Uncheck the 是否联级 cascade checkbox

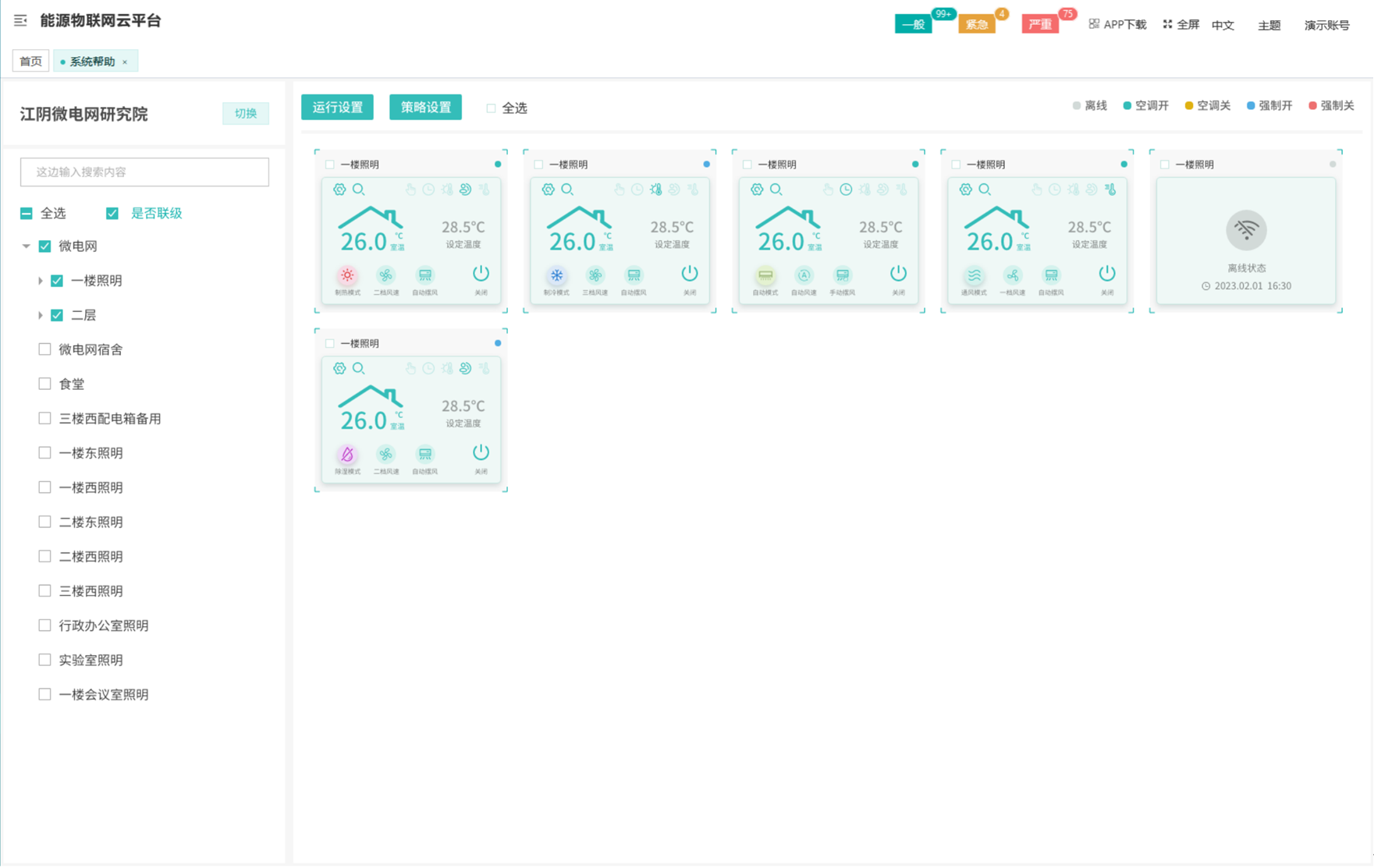click(112, 214)
